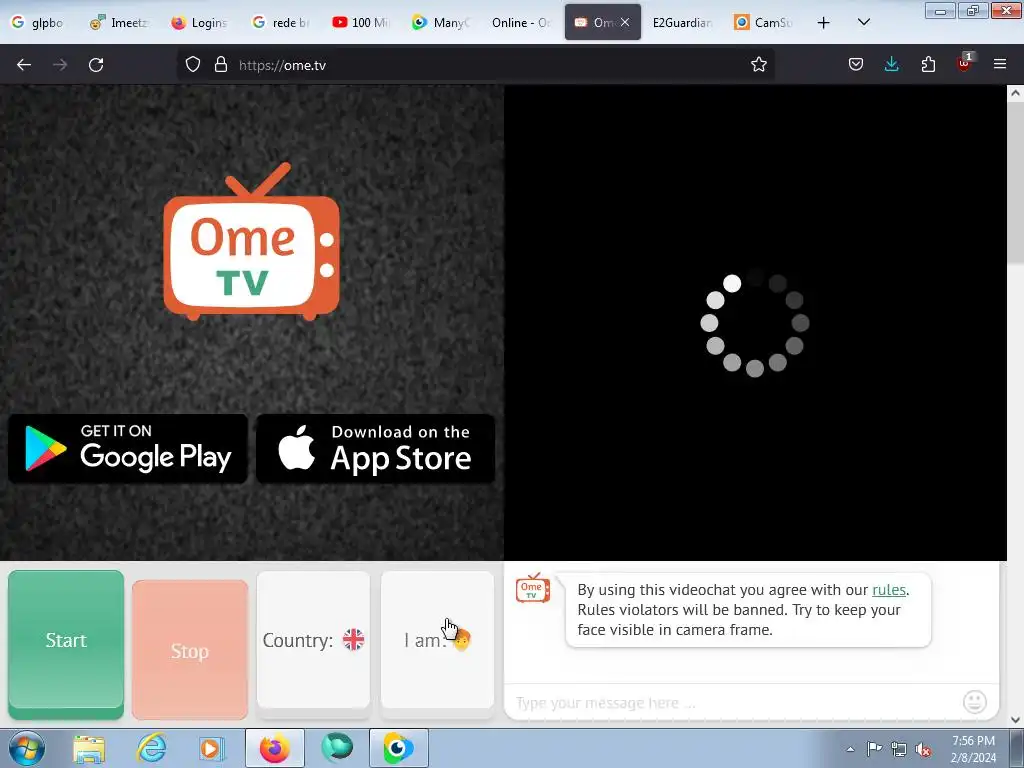This screenshot has width=1024, height=768.
Task: Click the page vertical scrollbar thumb
Action: (x=1015, y=183)
